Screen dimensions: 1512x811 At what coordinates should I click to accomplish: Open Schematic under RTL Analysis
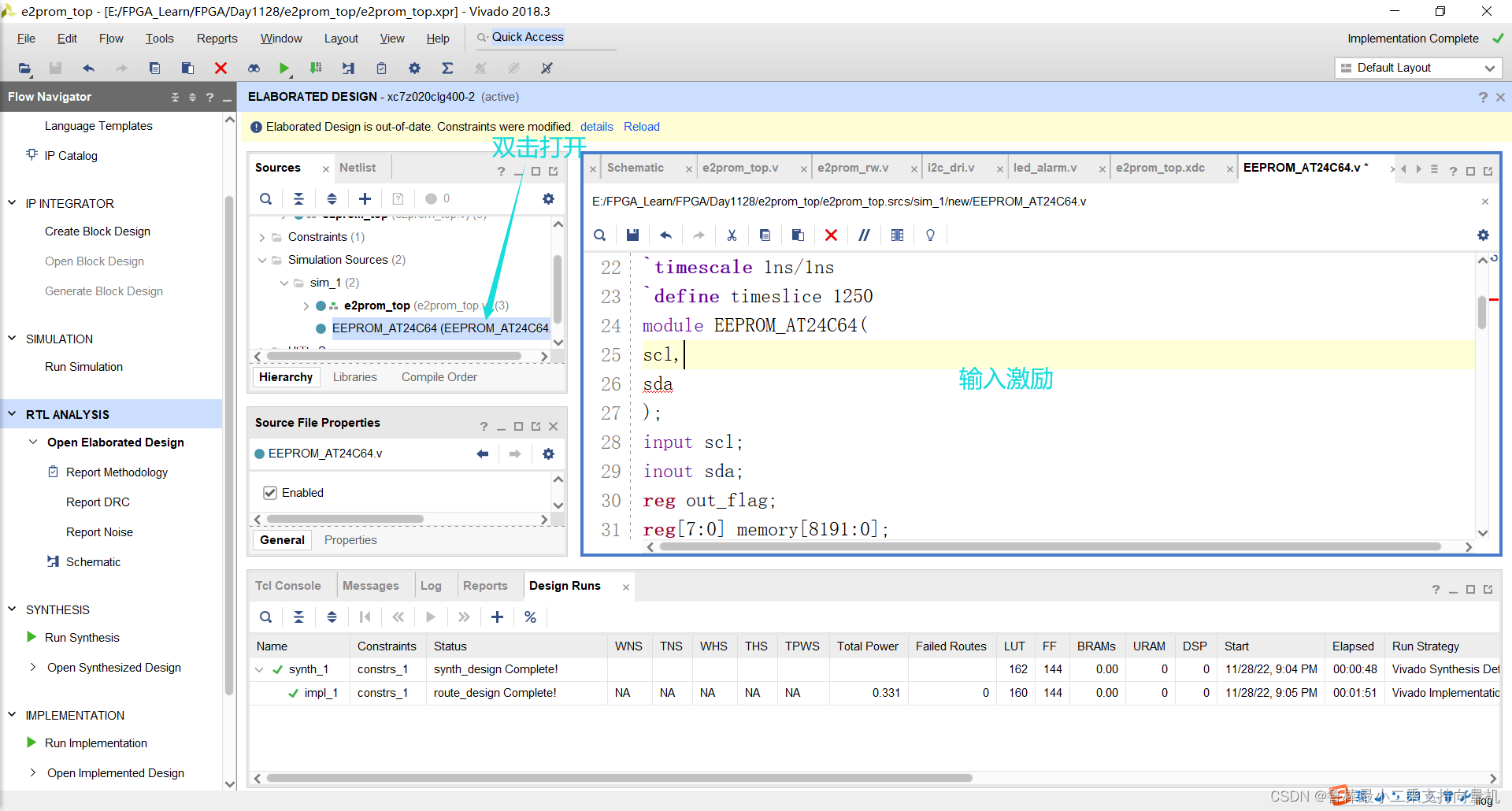pyautogui.click(x=93, y=562)
